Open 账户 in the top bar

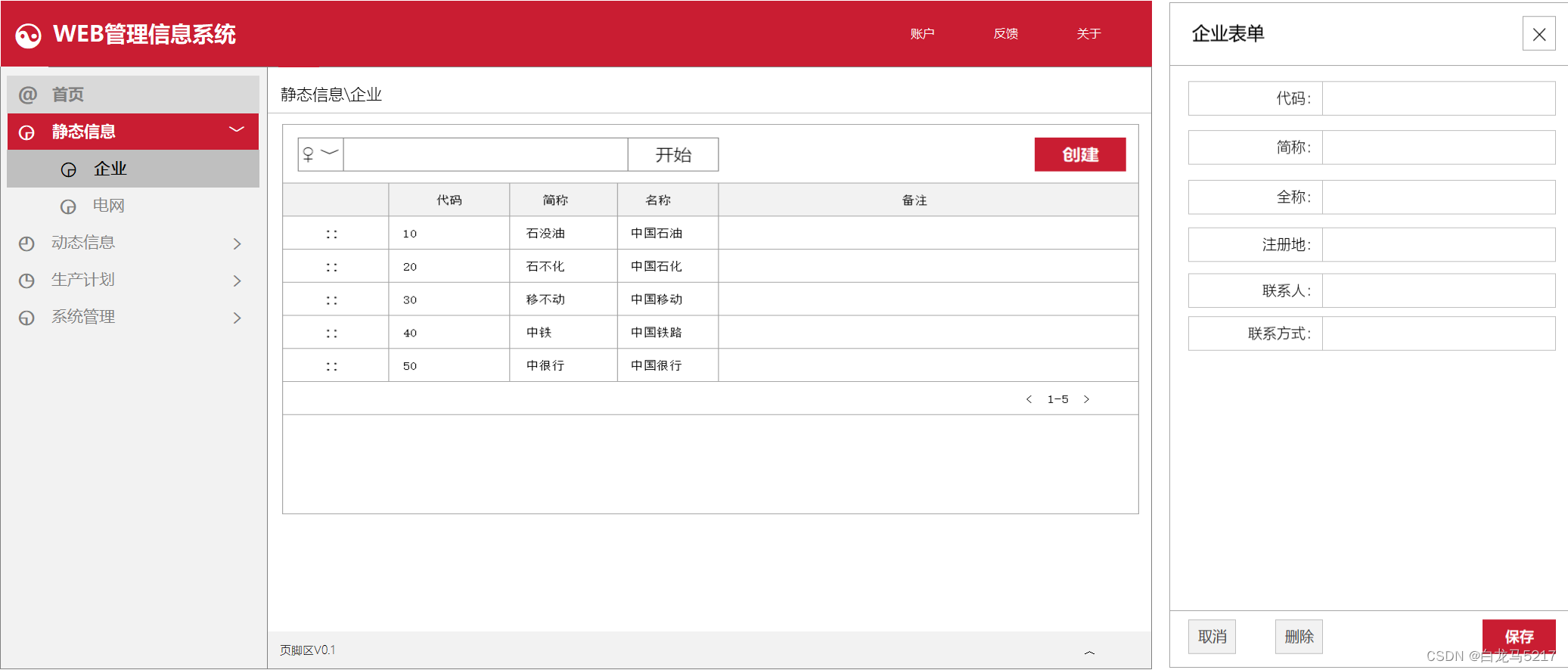click(922, 34)
